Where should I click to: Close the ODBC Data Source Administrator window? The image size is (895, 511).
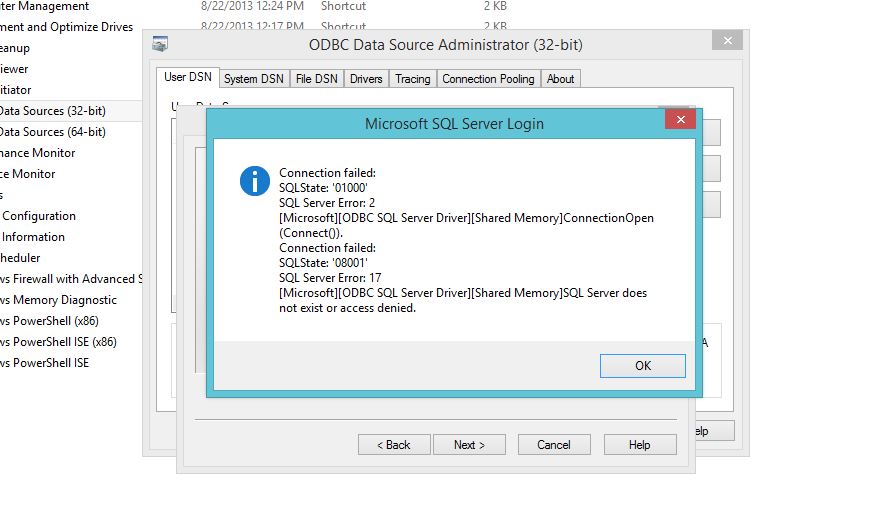[727, 40]
